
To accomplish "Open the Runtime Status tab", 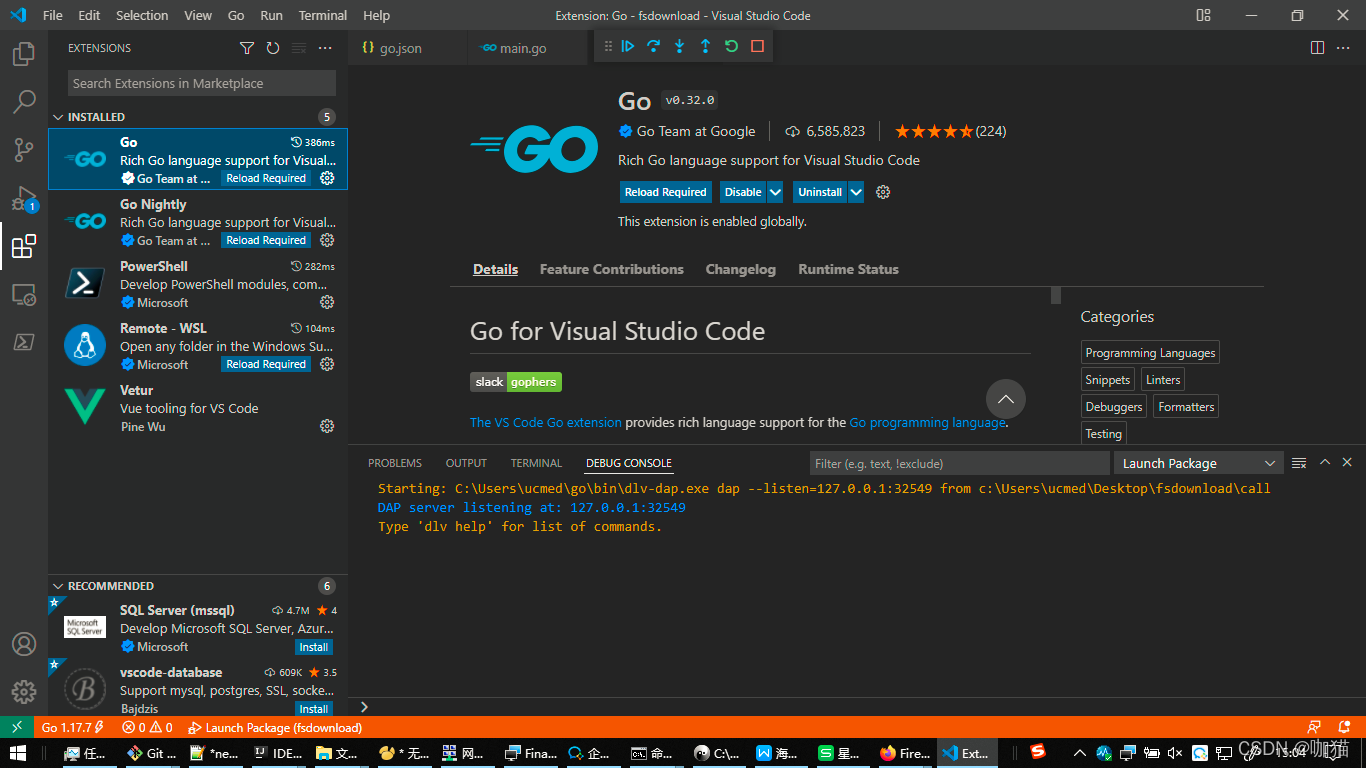I will pyautogui.click(x=848, y=269).
